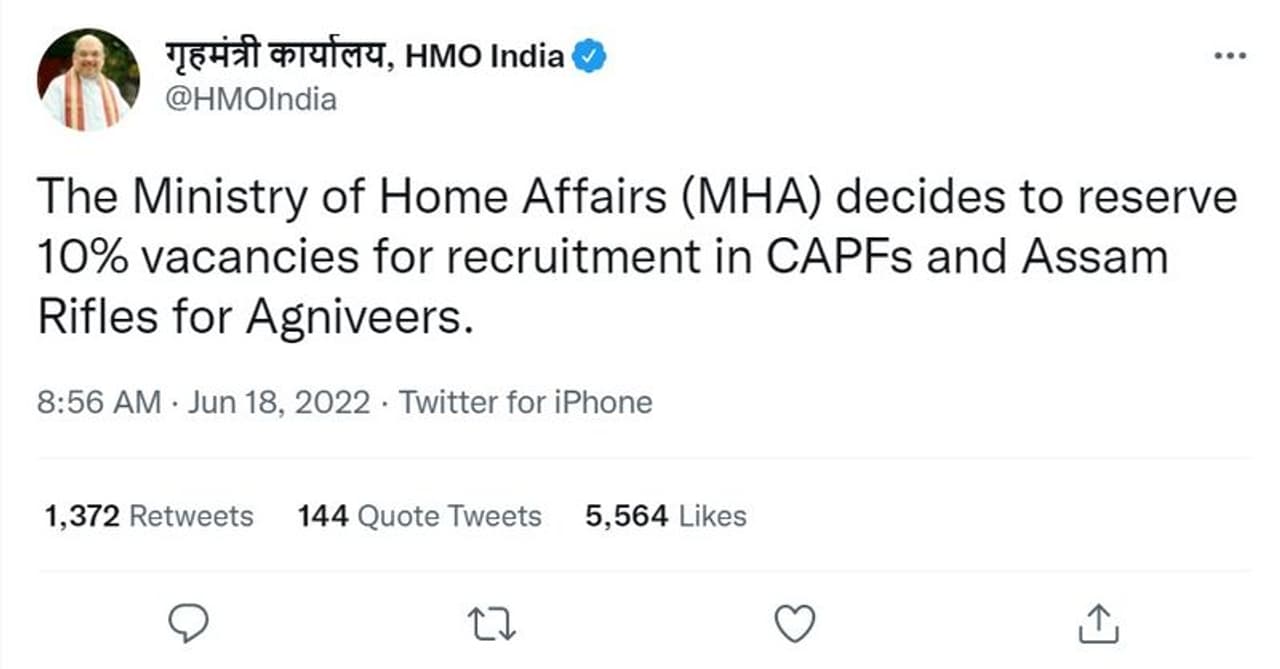Click the 8:56 AM timestamp

pyautogui.click(x=99, y=402)
